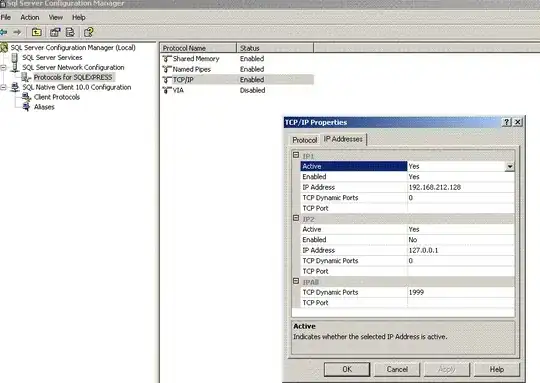Click the Forward arrow toolbar icon
Viewport: 540px width, 383px height.
17,32
